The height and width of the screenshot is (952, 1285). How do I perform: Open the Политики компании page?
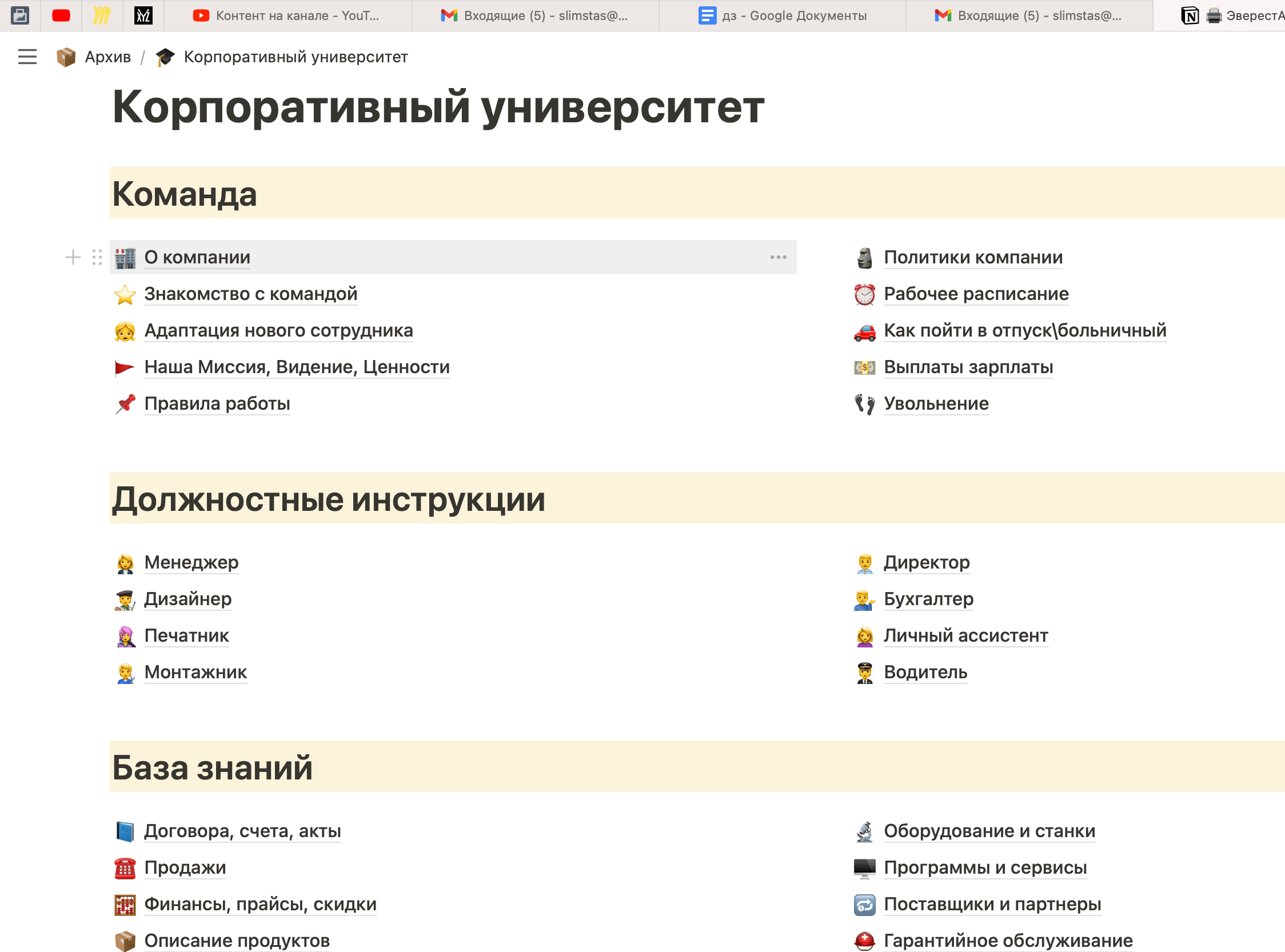pyautogui.click(x=972, y=257)
